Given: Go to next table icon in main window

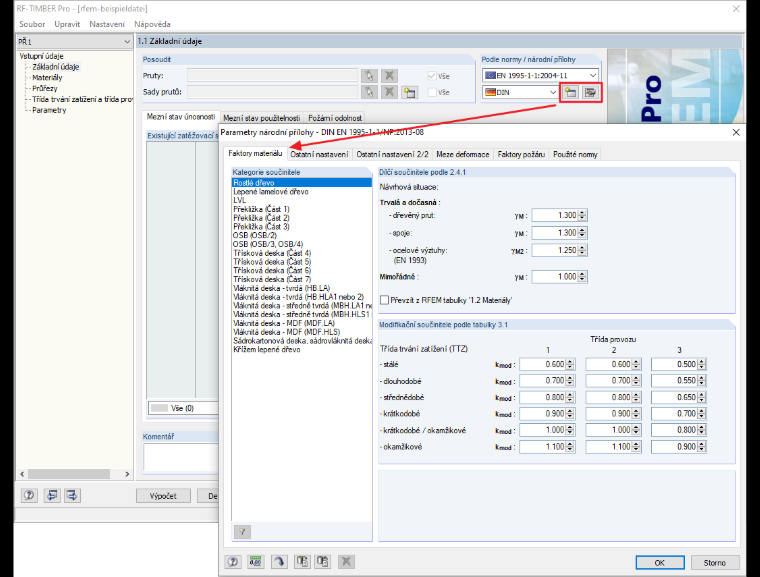Looking at the screenshot, I should (72, 495).
